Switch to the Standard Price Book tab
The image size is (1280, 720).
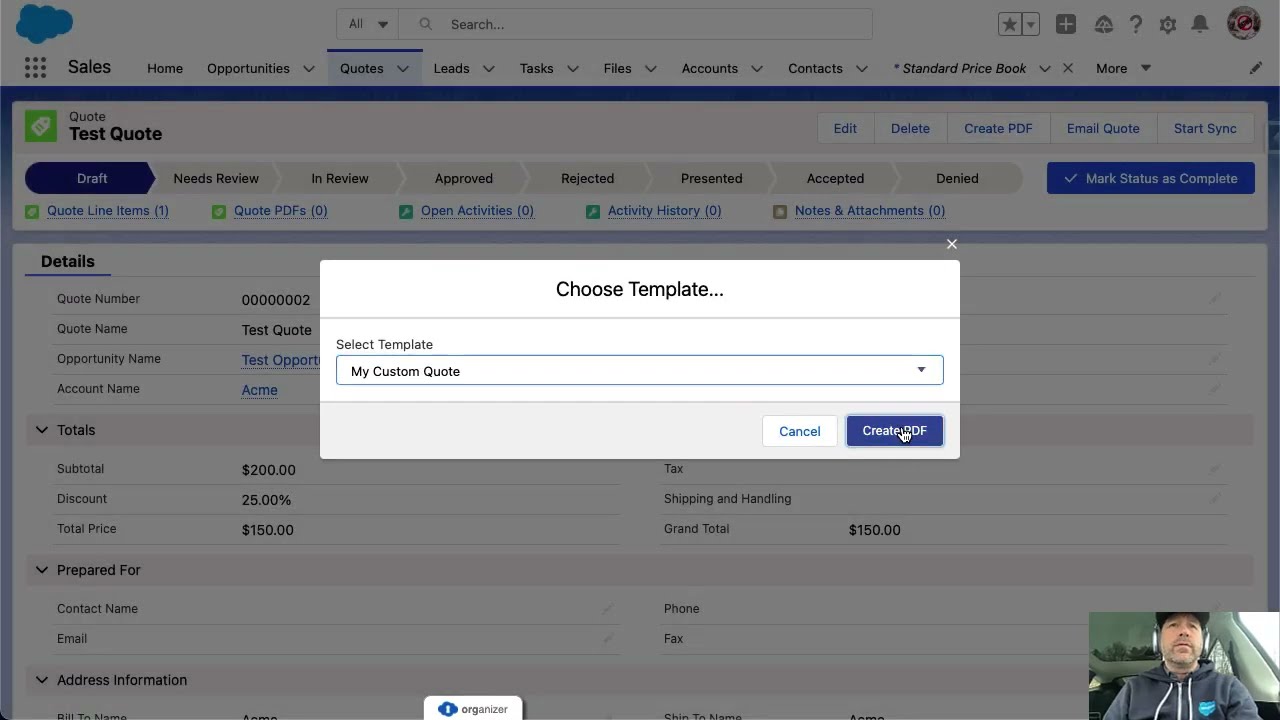pos(960,68)
